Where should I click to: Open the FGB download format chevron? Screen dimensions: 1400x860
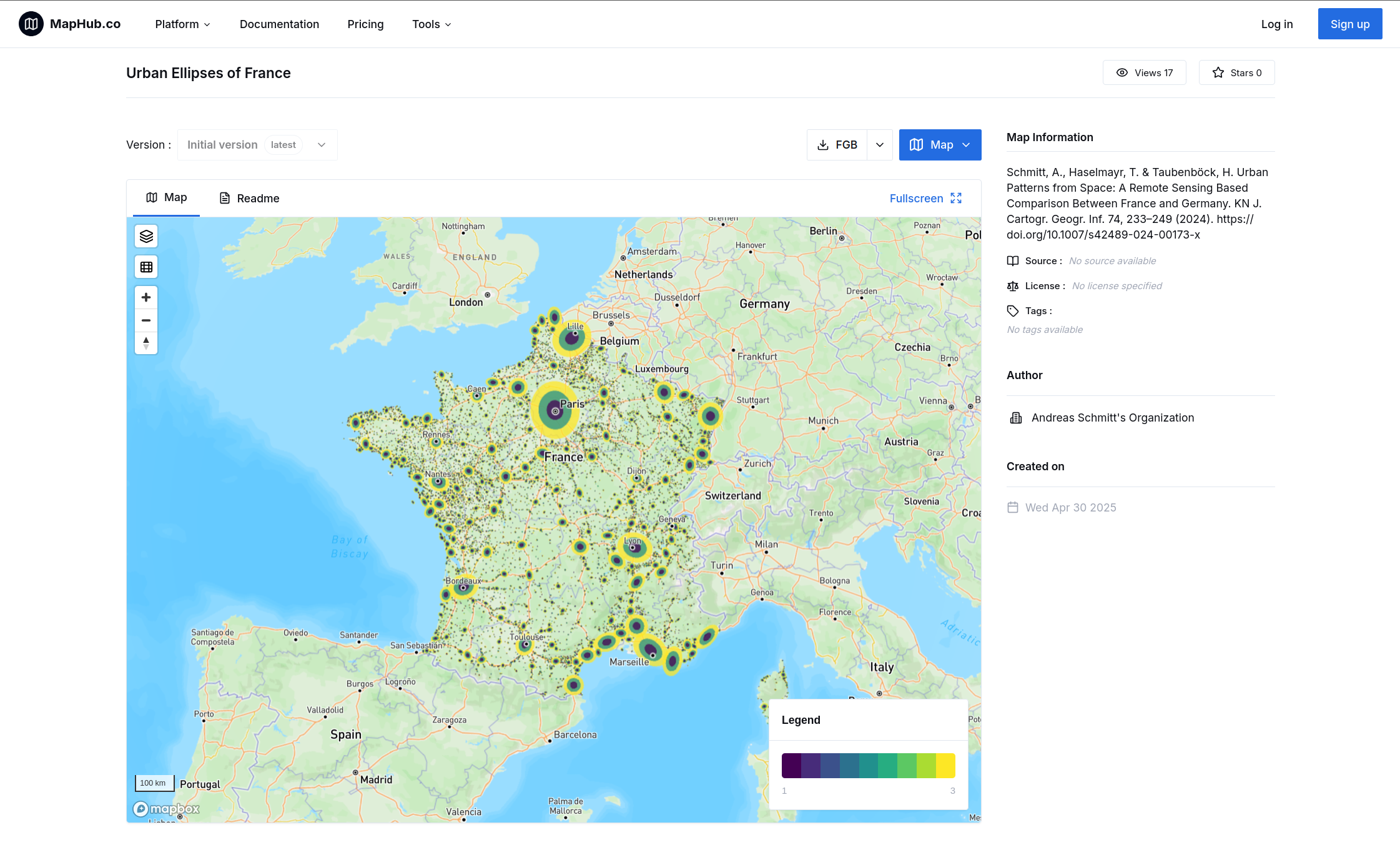(x=880, y=145)
